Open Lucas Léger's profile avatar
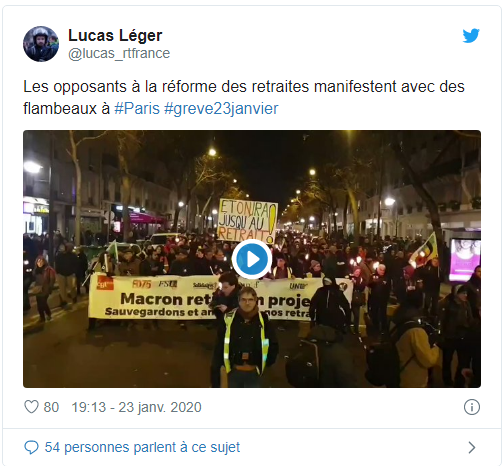 pyautogui.click(x=41, y=44)
